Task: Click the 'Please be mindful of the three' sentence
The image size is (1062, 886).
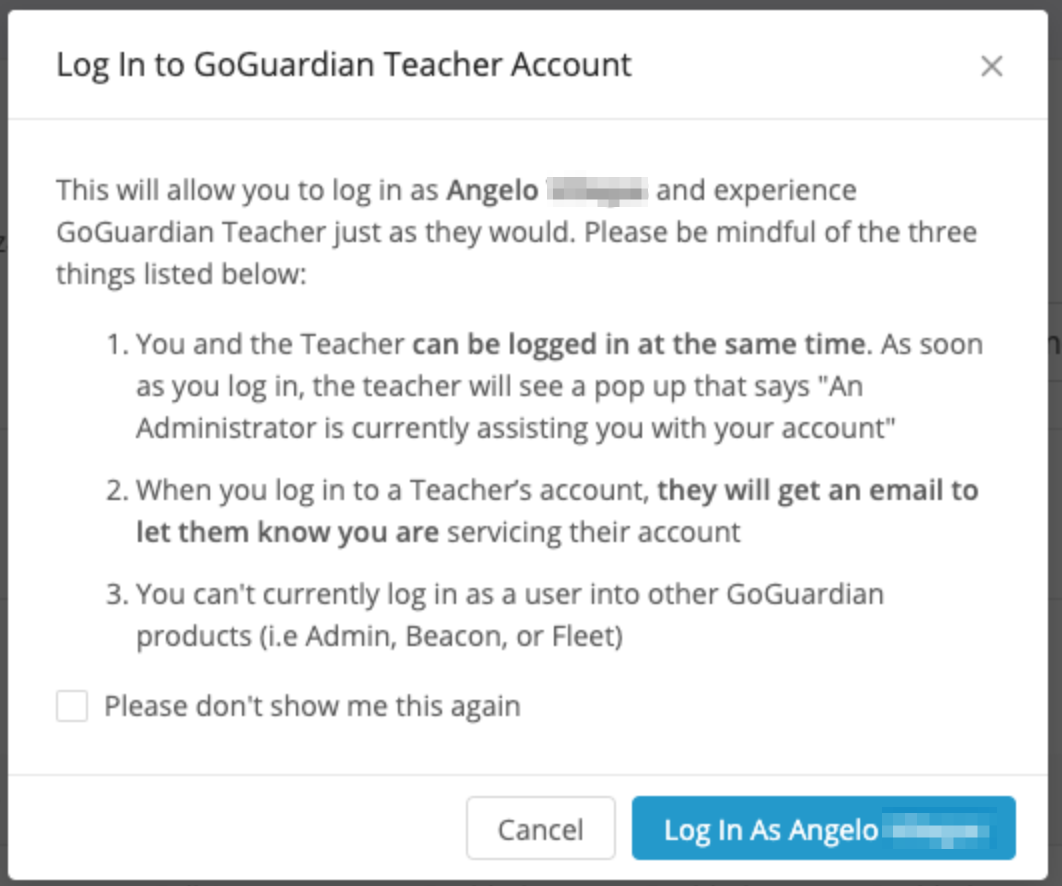Action: 780,232
